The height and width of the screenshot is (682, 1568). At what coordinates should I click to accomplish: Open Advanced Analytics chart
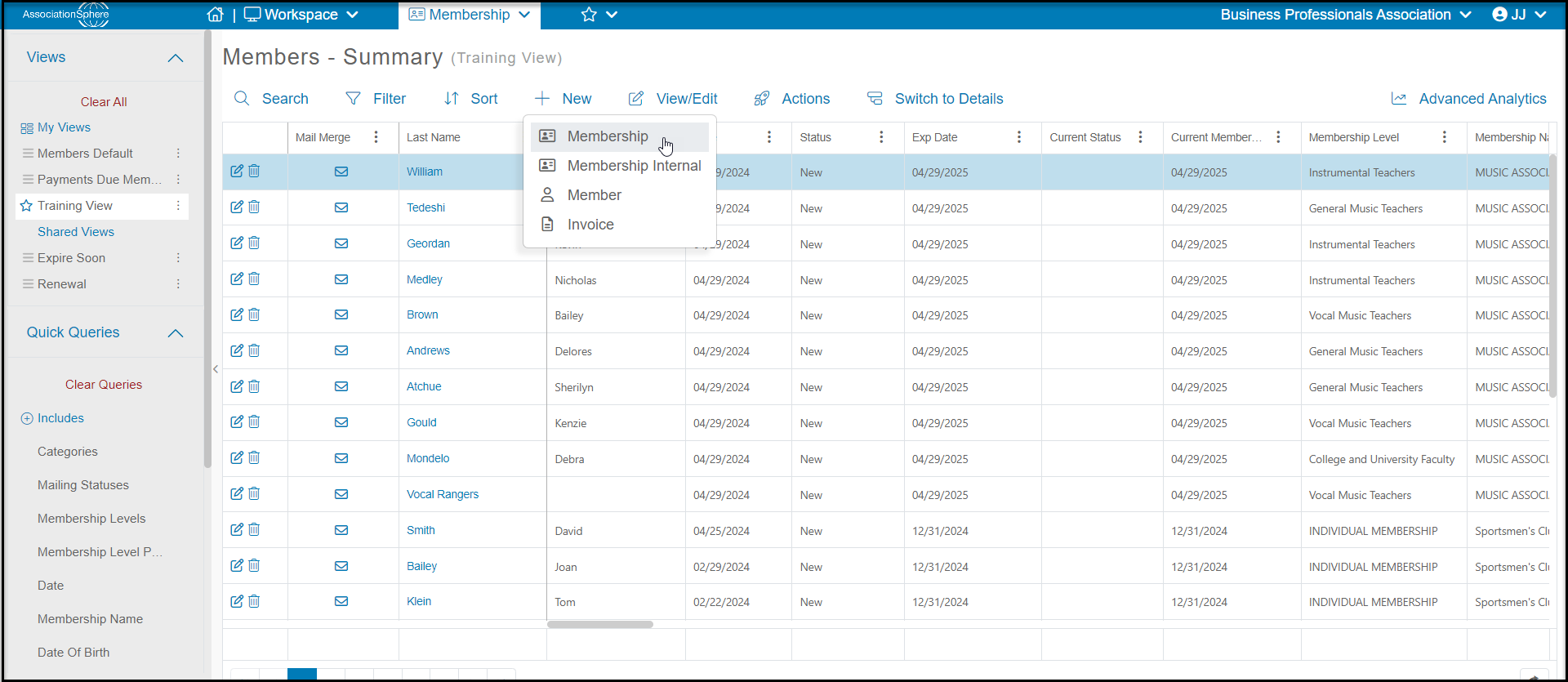point(1468,99)
